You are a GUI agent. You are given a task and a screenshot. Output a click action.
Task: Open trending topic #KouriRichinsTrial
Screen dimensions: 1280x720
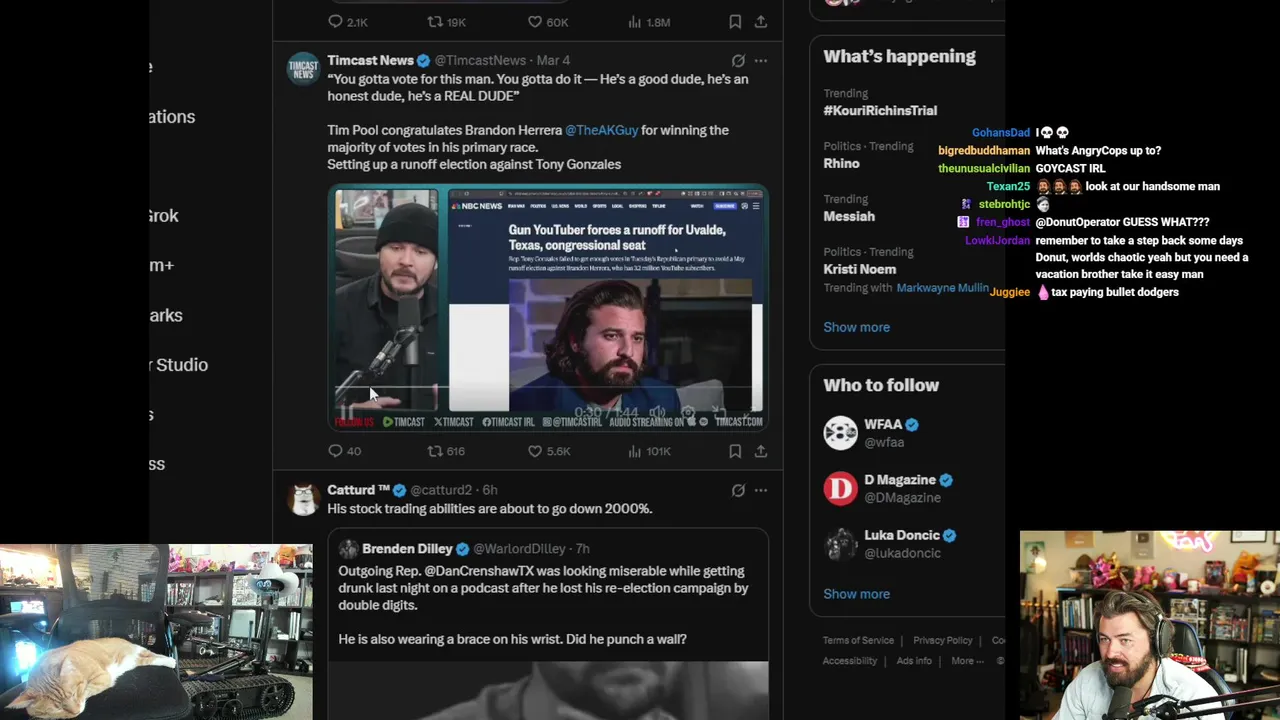880,110
